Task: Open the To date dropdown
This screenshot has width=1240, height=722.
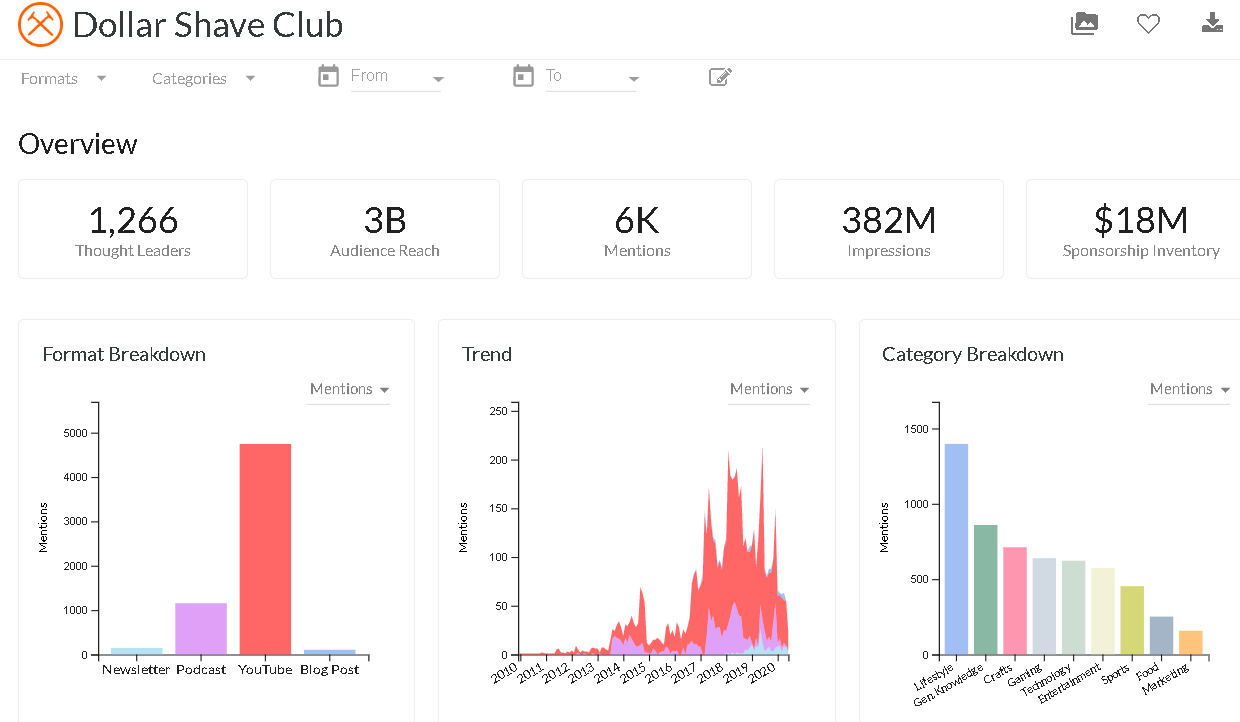Action: pos(591,77)
